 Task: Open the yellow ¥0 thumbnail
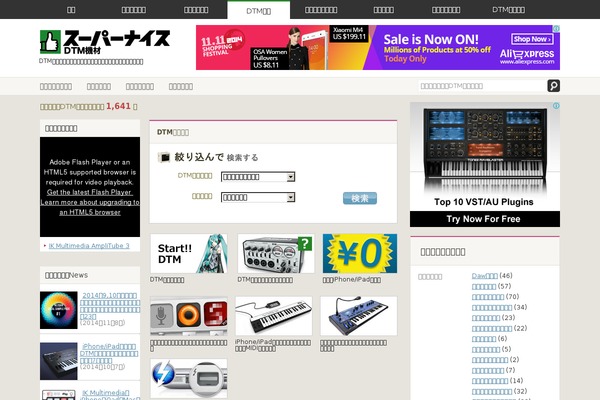coord(360,253)
